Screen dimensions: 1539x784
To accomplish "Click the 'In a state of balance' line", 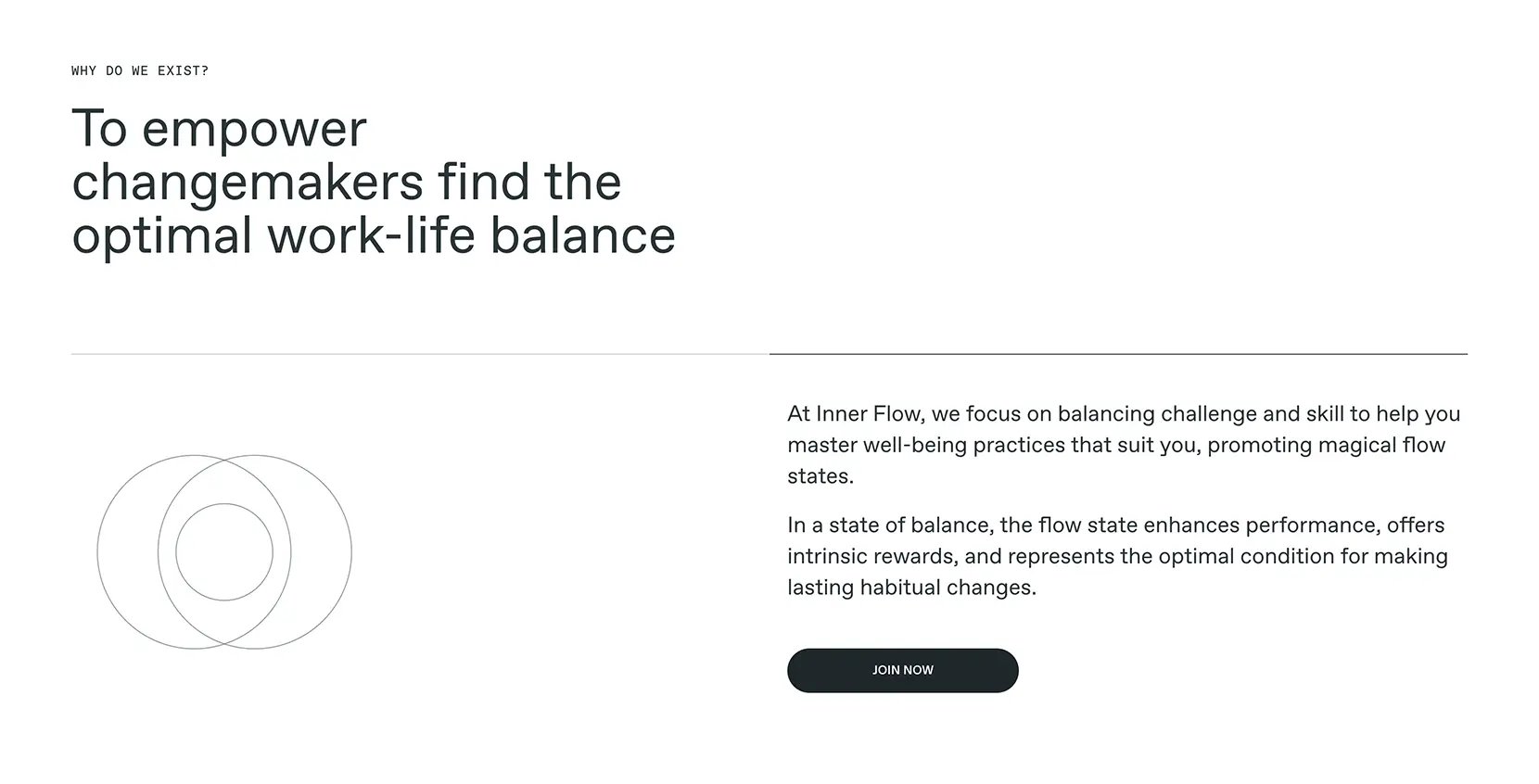I will [x=1116, y=525].
